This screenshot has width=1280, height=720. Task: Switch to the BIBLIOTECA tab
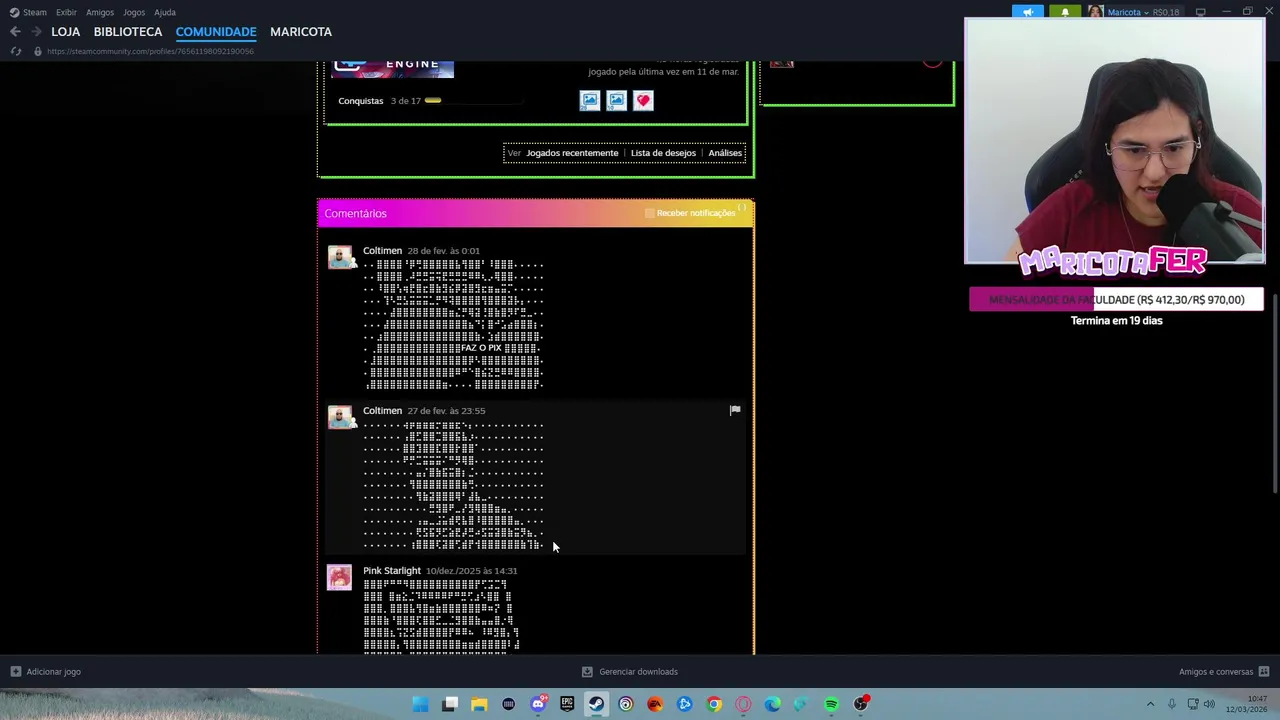click(128, 32)
